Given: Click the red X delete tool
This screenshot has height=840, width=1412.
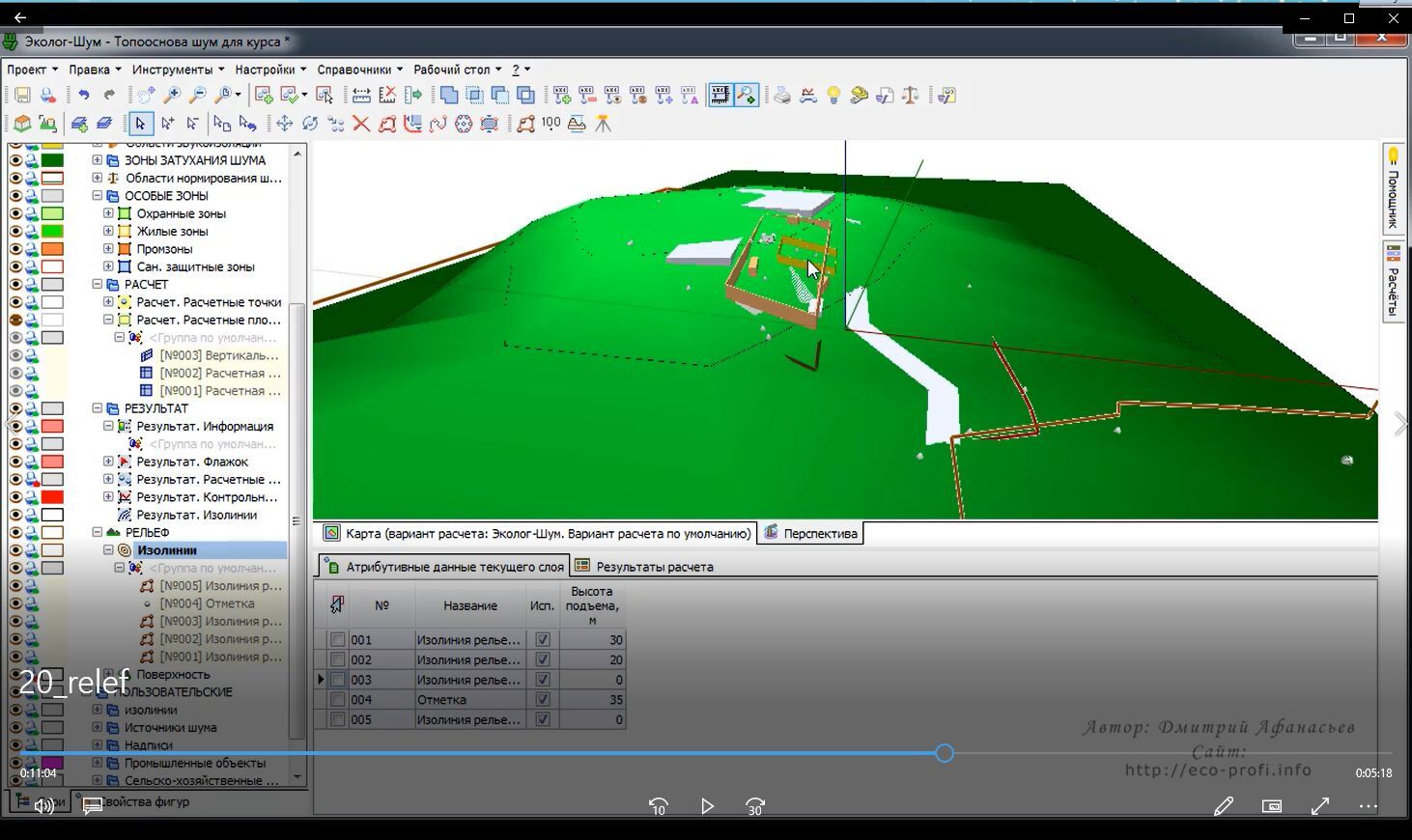Looking at the screenshot, I should [x=361, y=124].
